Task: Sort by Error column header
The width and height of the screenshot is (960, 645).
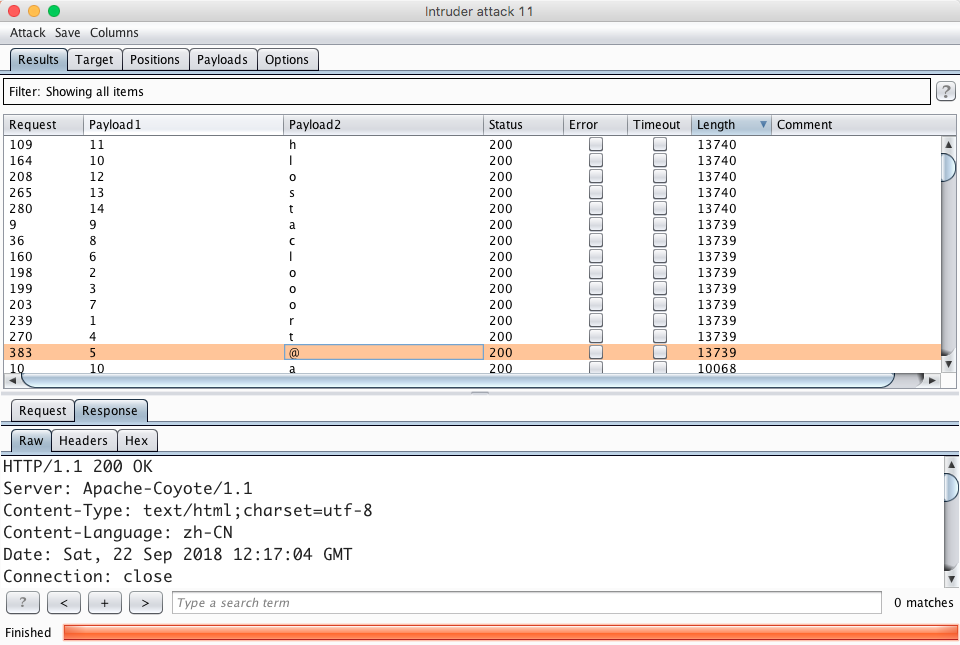Action: pyautogui.click(x=595, y=125)
